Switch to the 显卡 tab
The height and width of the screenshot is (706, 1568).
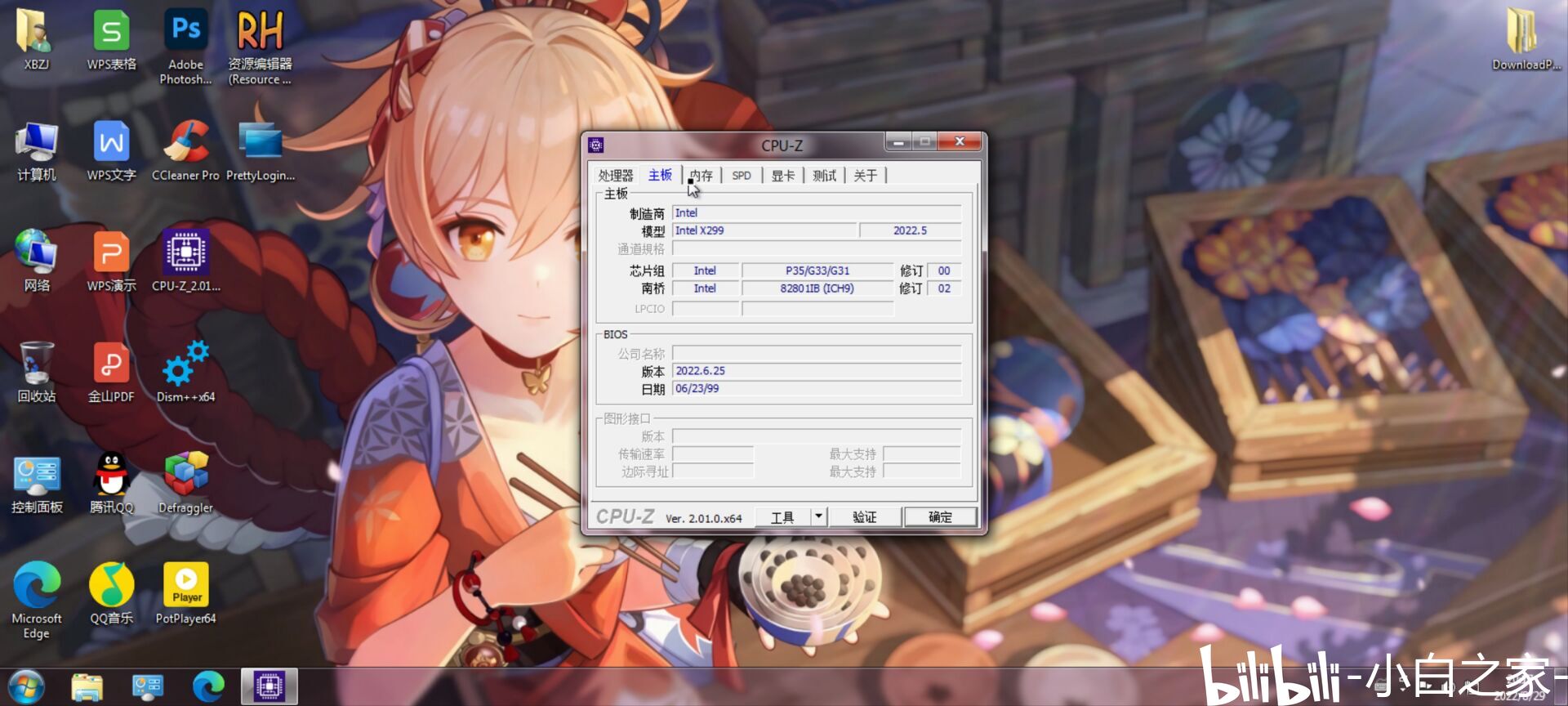click(783, 176)
